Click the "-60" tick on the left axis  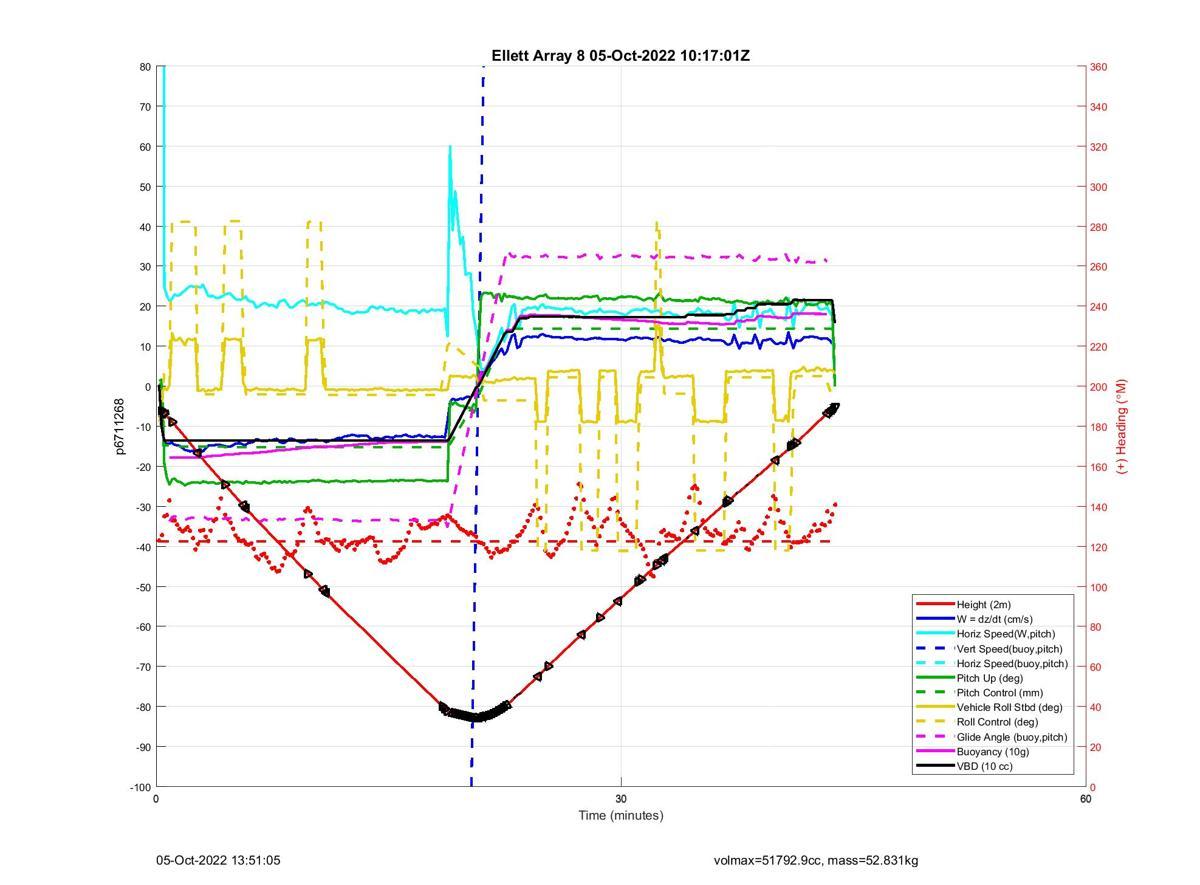coord(143,627)
